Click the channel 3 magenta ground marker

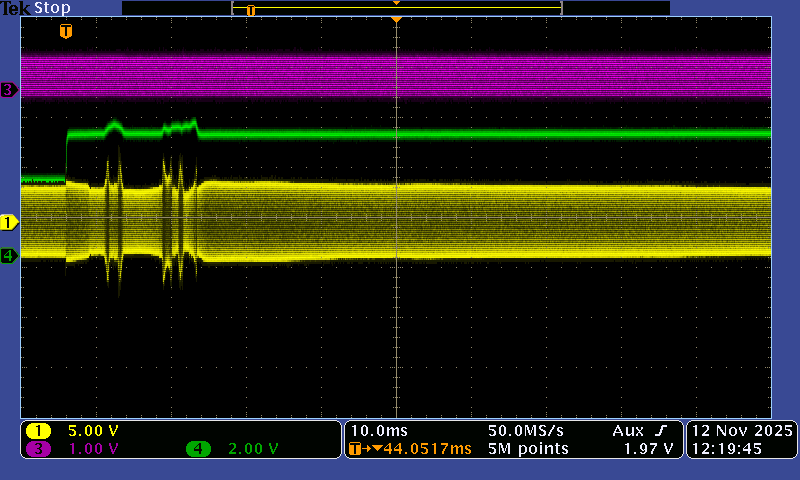9,90
